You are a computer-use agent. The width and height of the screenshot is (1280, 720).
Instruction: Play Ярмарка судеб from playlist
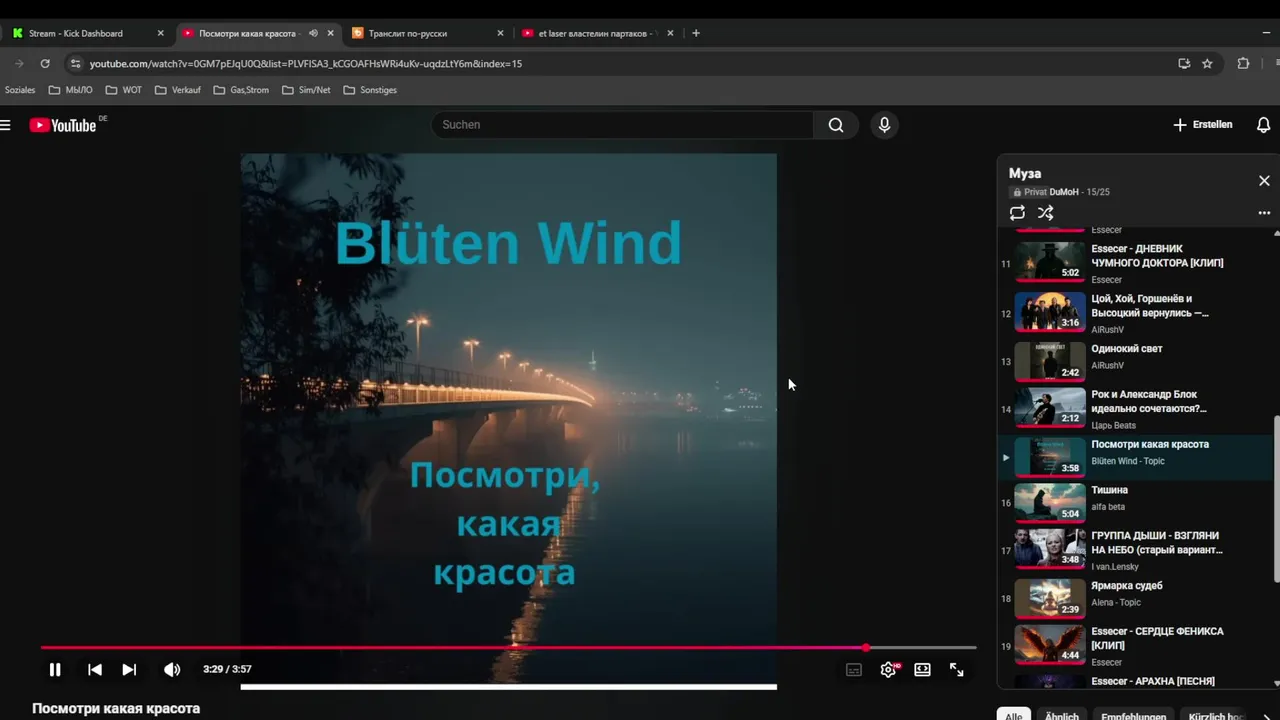pos(1135,598)
